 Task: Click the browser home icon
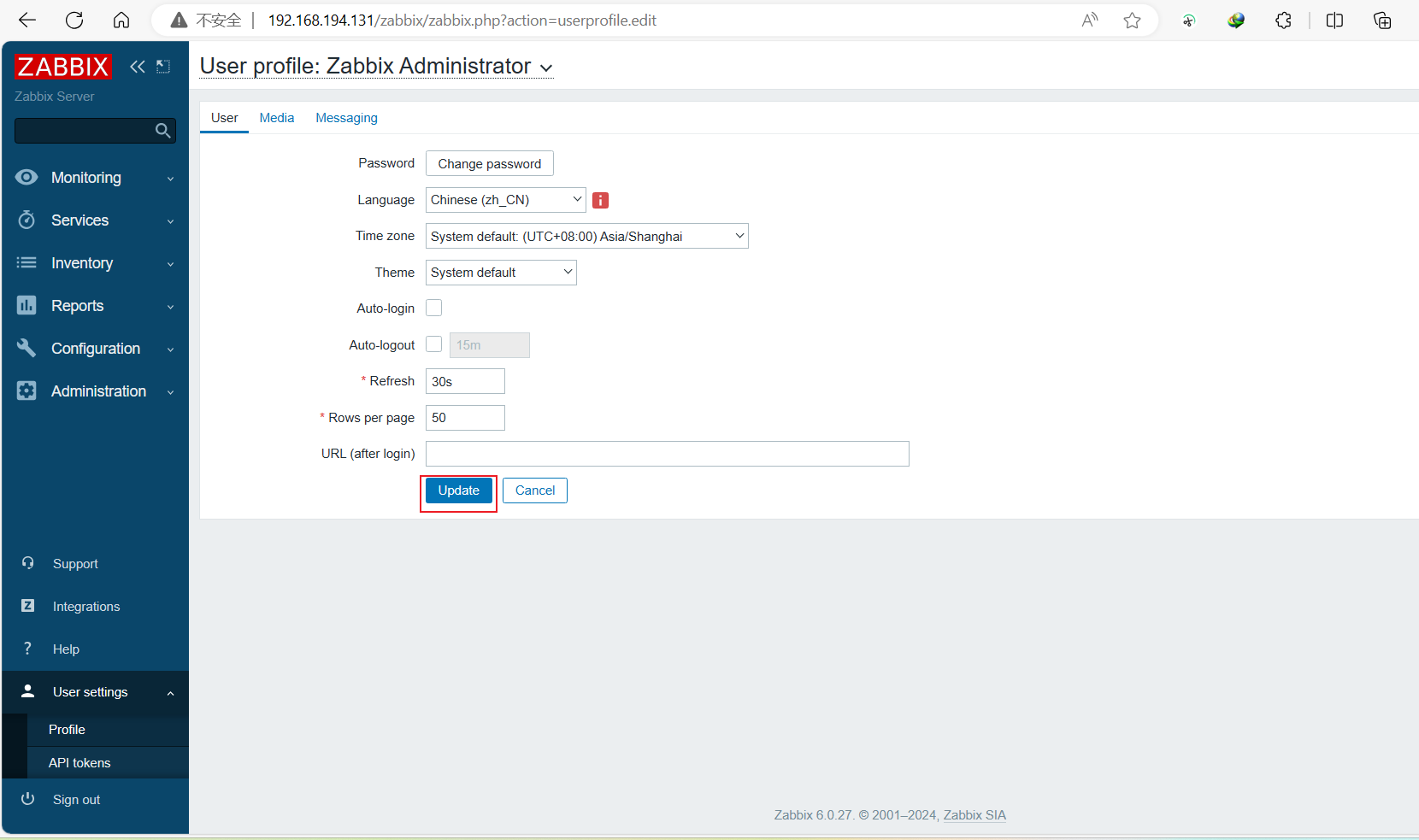tap(121, 21)
